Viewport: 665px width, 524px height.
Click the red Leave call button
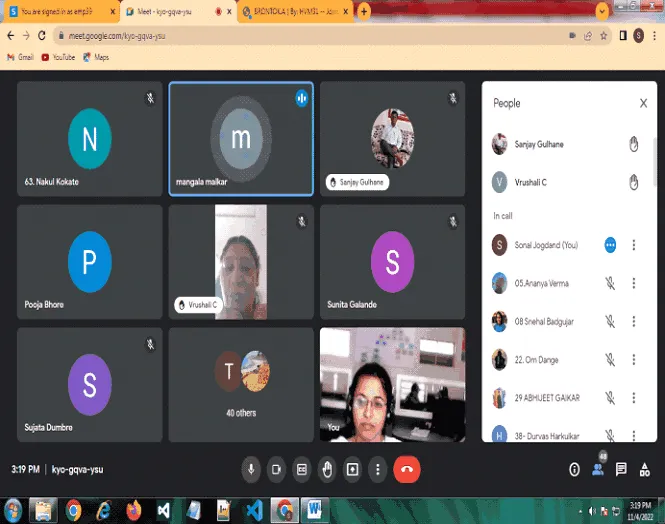[x=407, y=469]
